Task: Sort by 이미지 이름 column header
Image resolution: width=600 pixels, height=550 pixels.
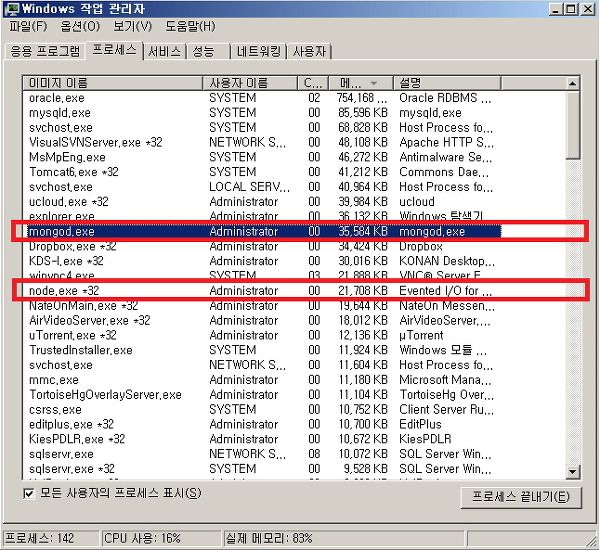Action: click(112, 83)
